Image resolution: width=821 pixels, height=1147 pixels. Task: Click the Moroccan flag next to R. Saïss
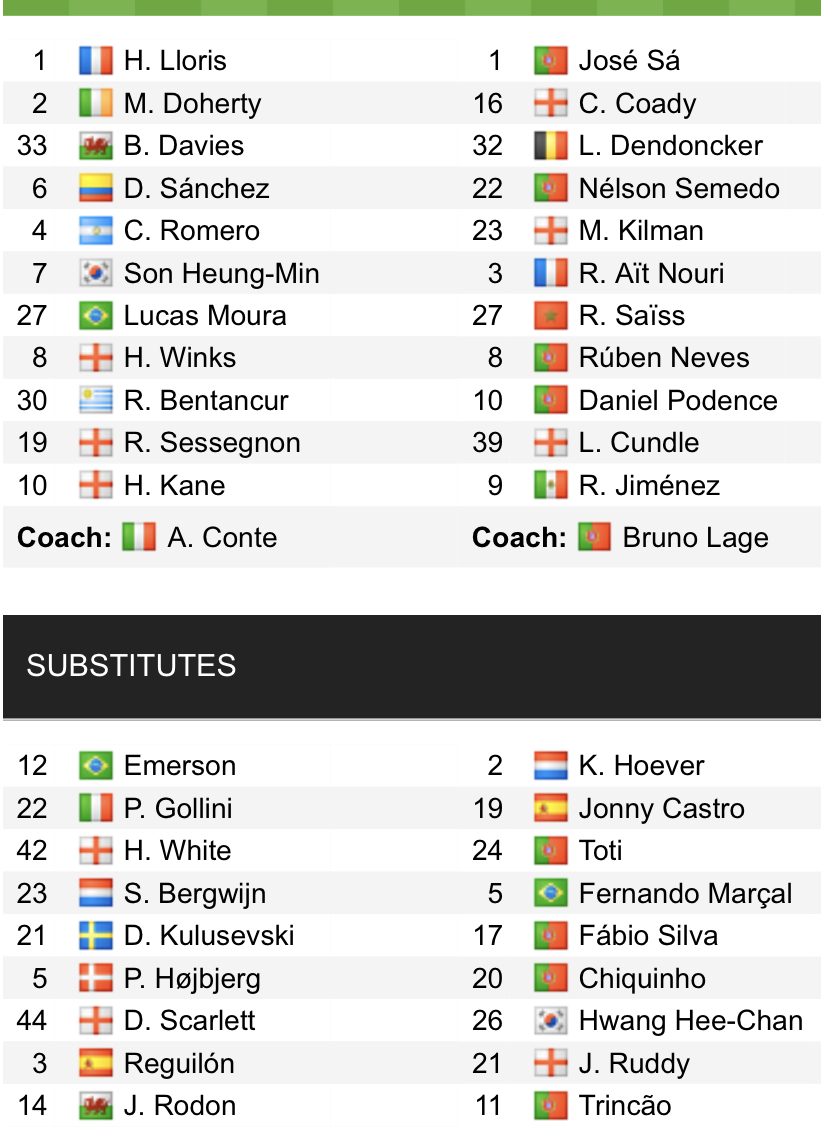551,316
